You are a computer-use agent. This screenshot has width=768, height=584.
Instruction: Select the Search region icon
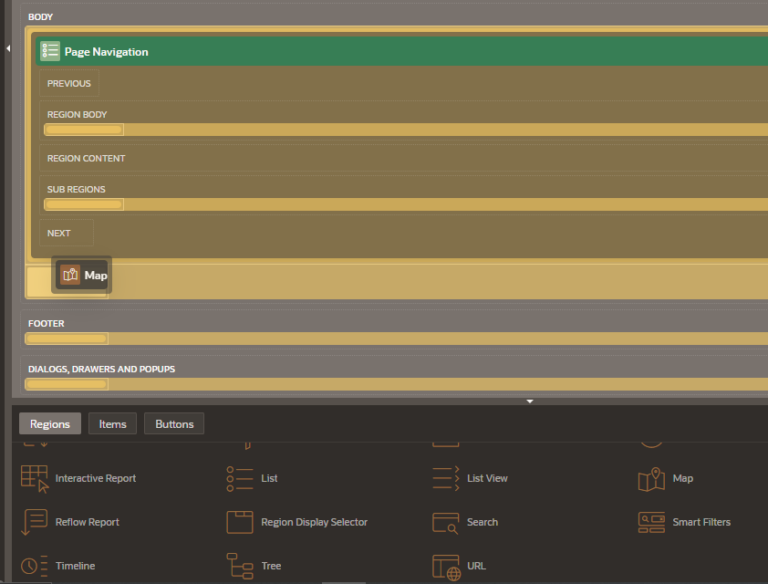446,522
